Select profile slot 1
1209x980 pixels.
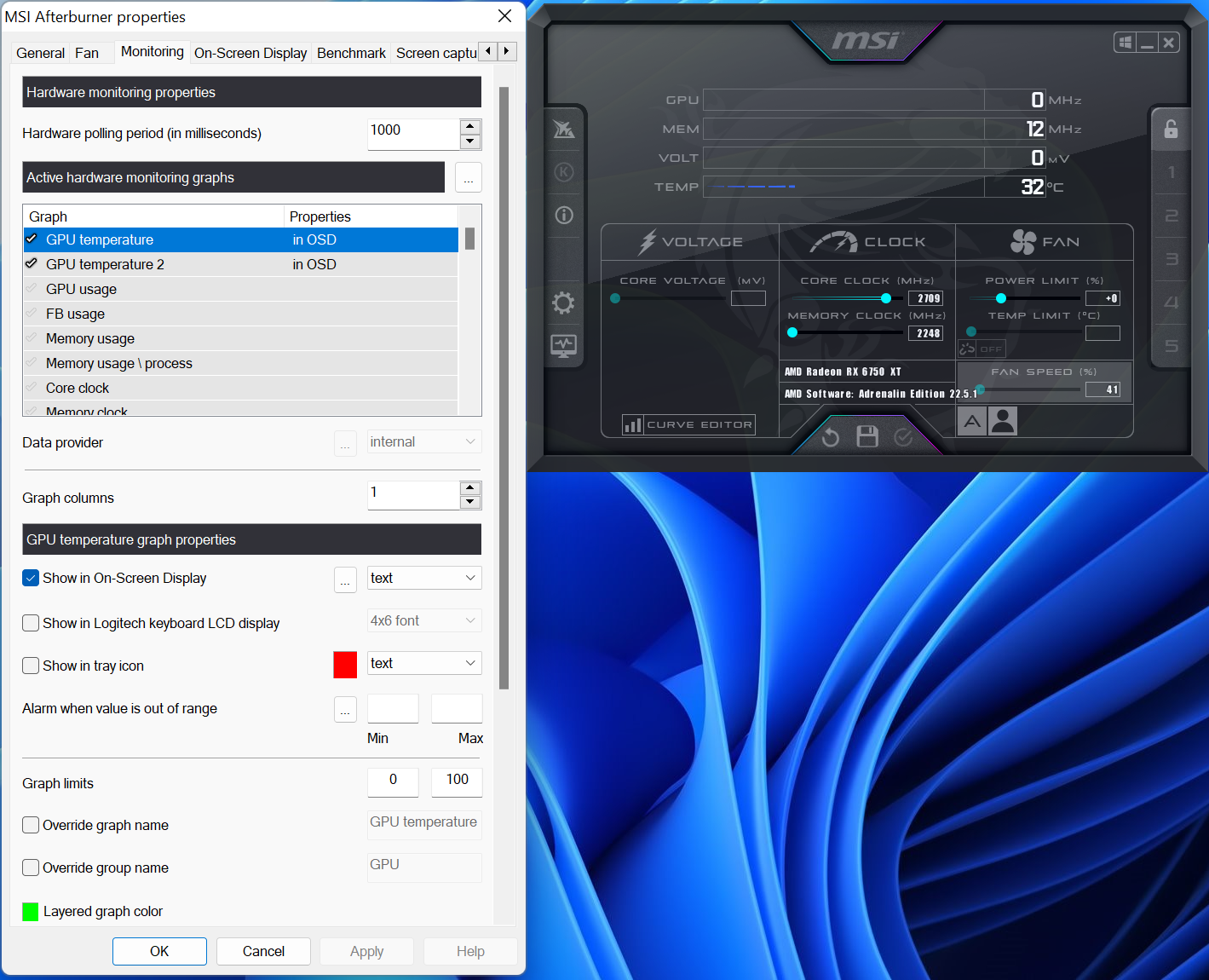[1172, 172]
